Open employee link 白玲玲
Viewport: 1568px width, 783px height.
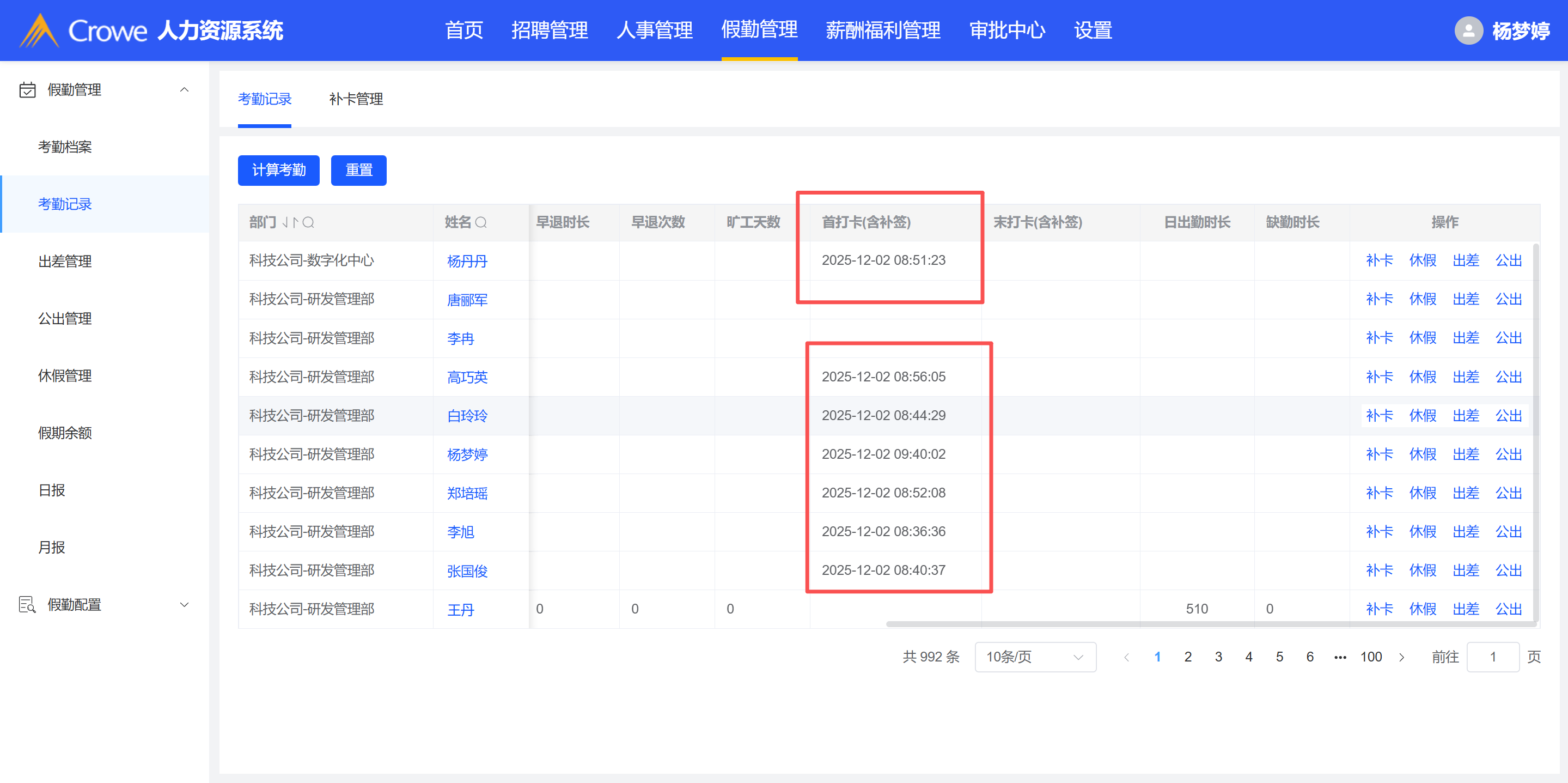tap(467, 416)
